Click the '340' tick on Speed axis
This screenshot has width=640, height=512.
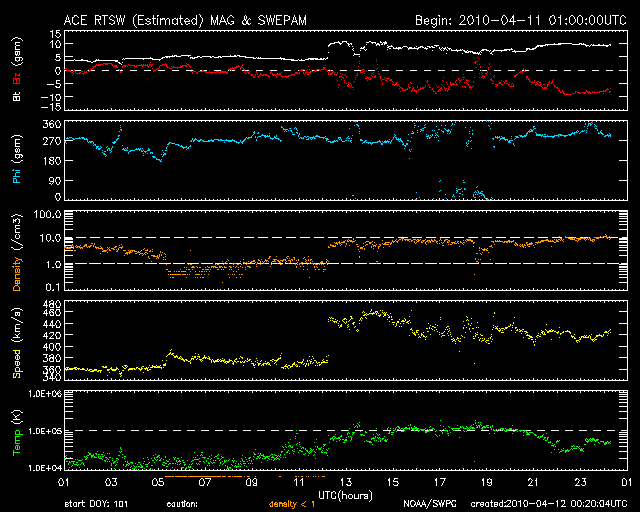pos(52,377)
